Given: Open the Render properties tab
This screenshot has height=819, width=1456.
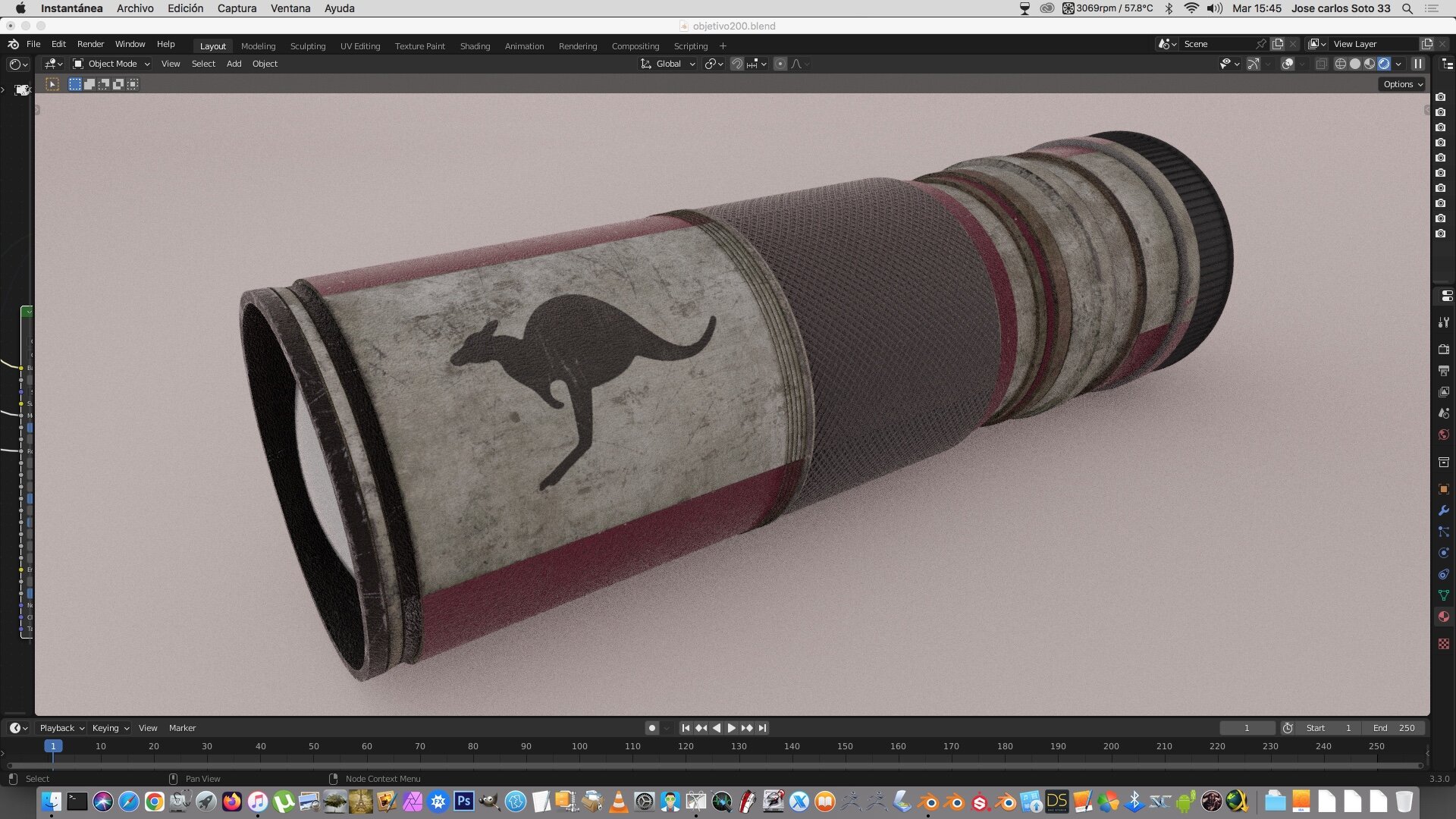Looking at the screenshot, I should pos(1444,350).
